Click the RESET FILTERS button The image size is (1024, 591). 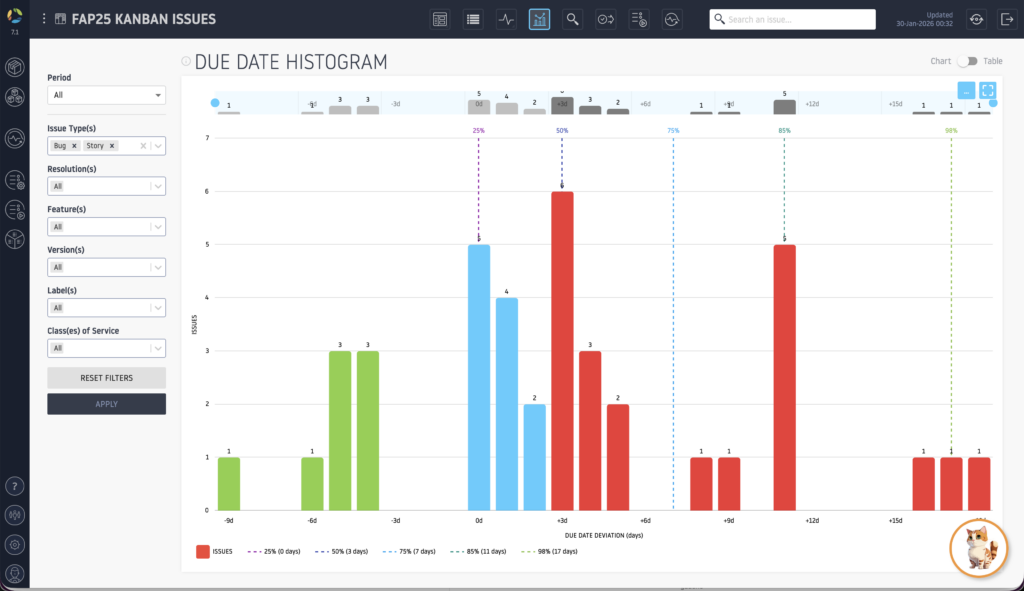coord(106,378)
